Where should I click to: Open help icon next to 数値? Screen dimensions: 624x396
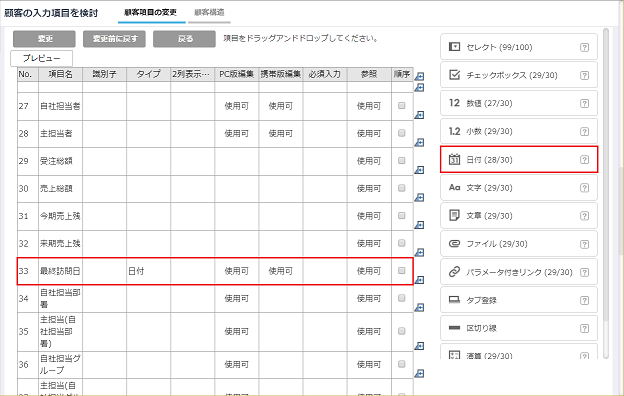click(x=584, y=103)
